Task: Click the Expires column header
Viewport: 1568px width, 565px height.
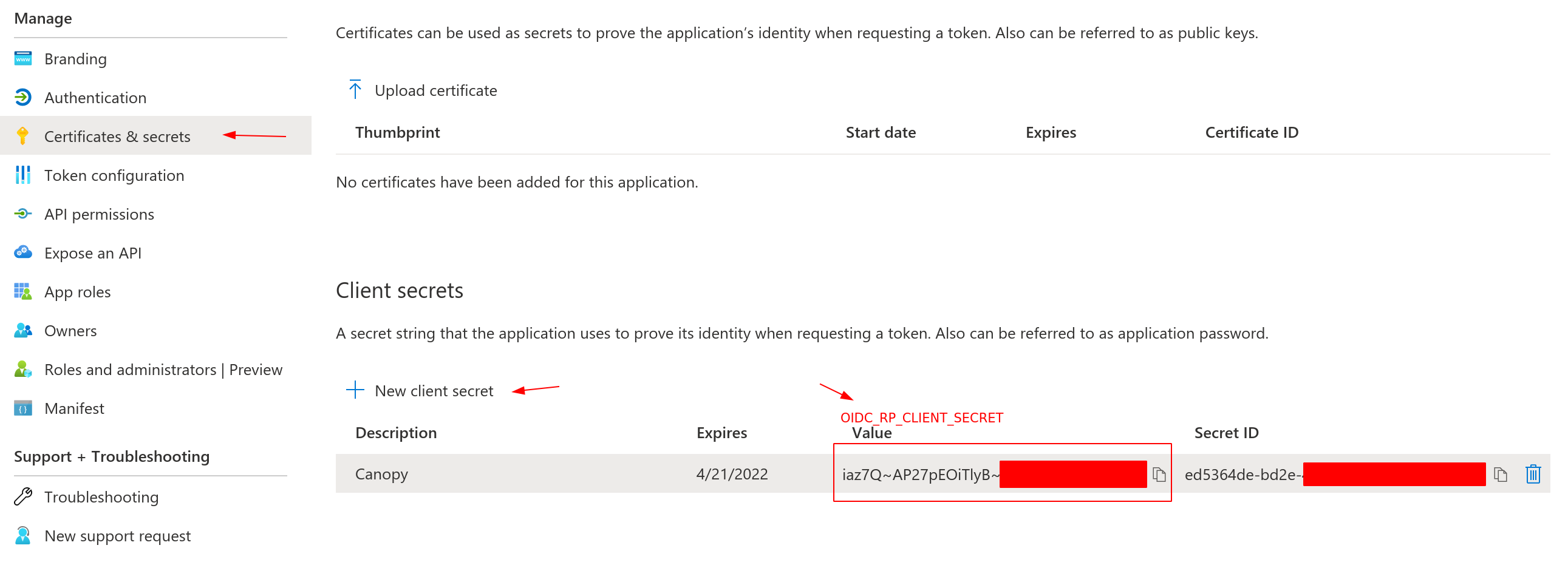Action: tap(722, 433)
